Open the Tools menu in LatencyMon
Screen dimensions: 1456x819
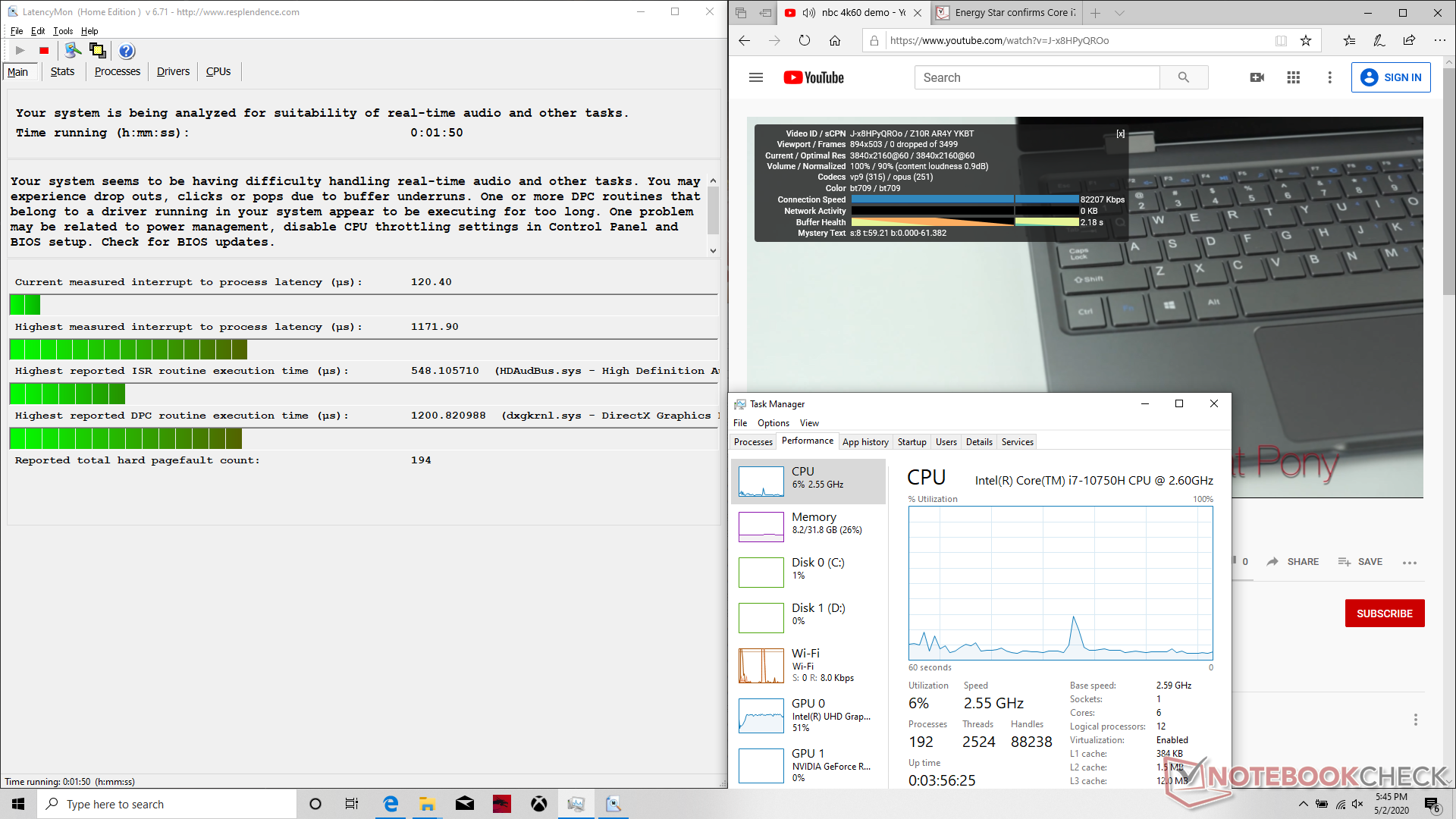[x=63, y=31]
